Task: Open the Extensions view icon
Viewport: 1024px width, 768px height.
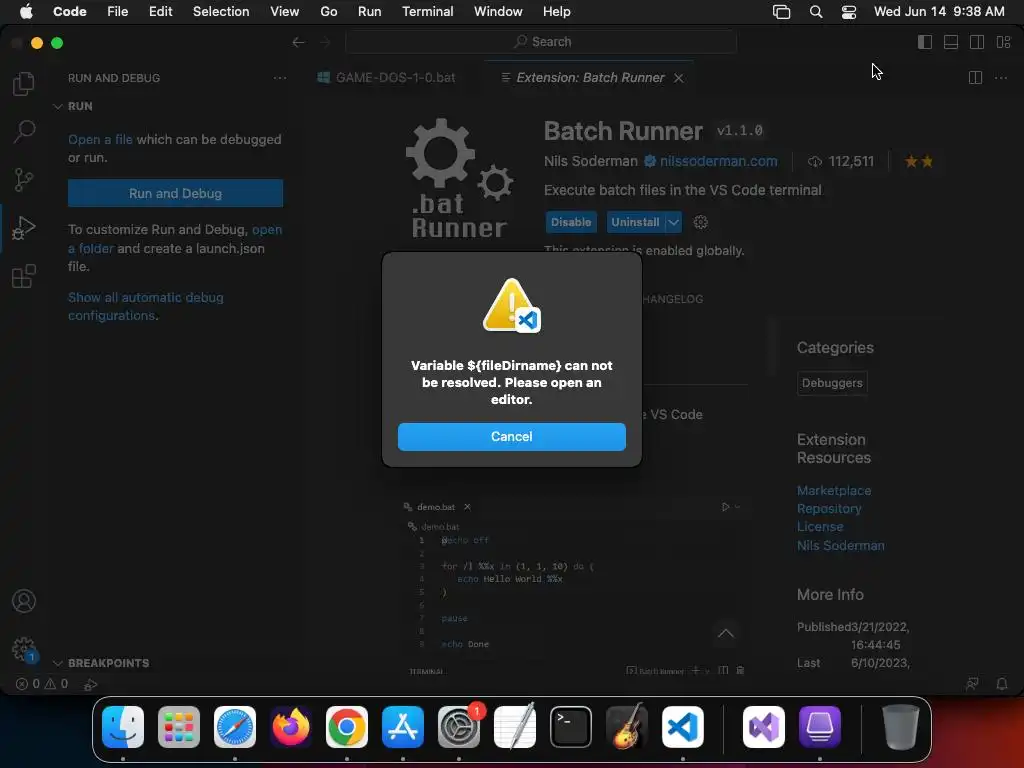Action: click(24, 276)
